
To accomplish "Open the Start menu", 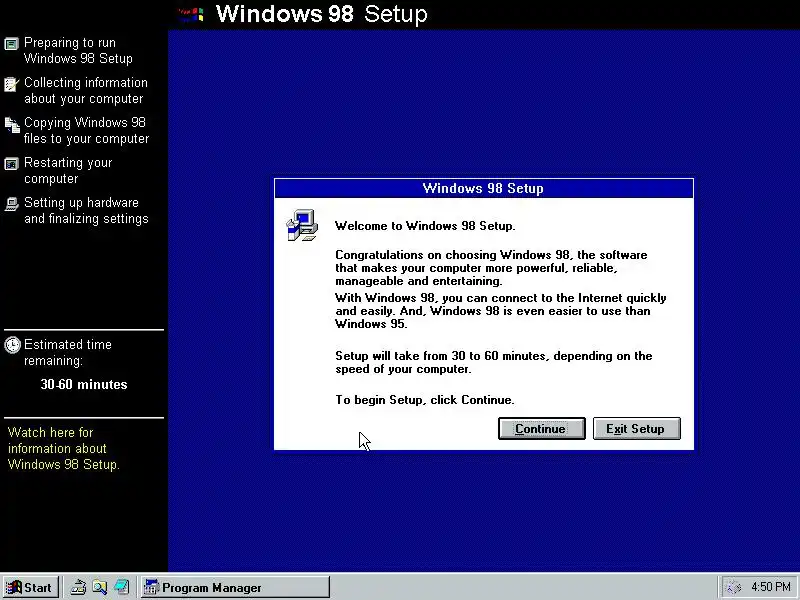I will 30,588.
